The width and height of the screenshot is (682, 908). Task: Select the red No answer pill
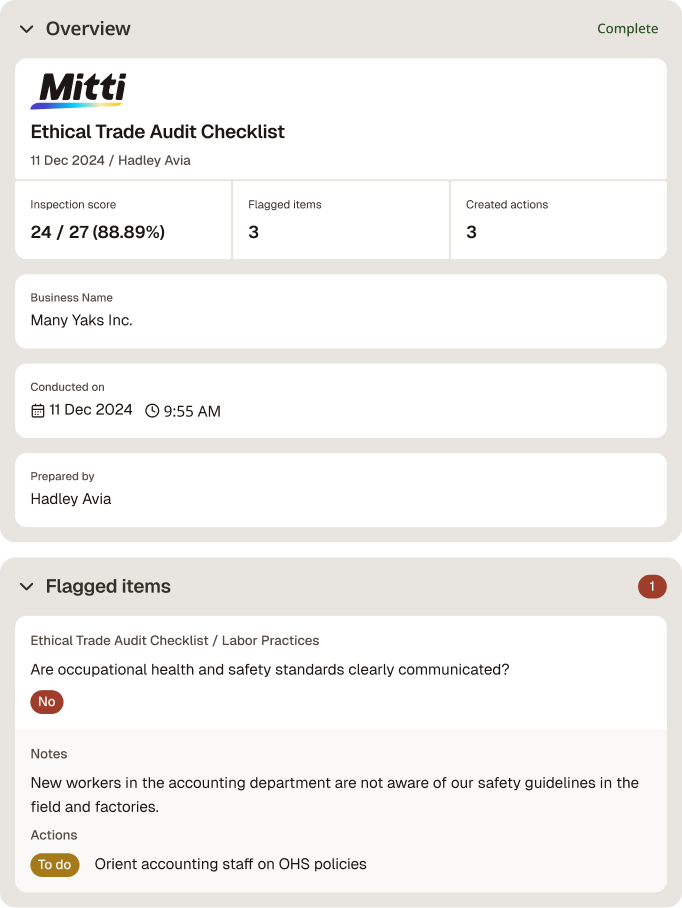pyautogui.click(x=47, y=702)
